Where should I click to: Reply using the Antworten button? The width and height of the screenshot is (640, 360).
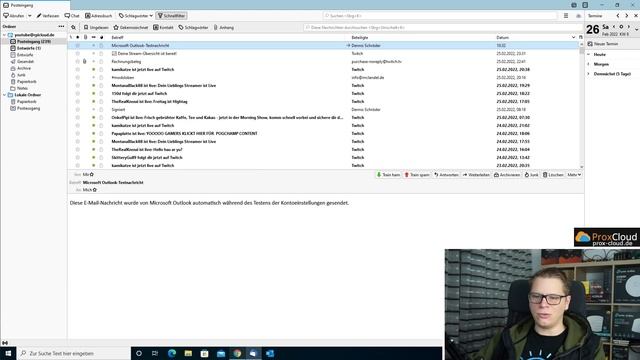pyautogui.click(x=446, y=175)
